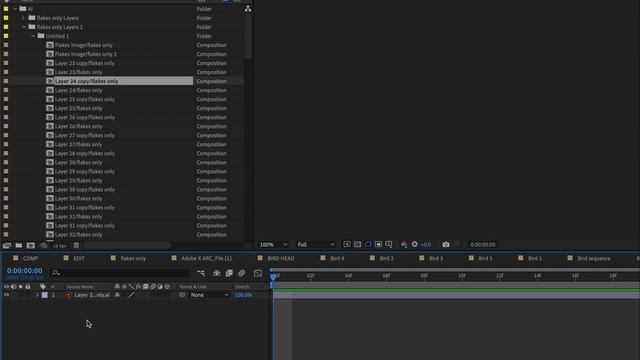This screenshot has height=360, width=640.
Task: Create a new folder in Project panel
Action: (x=19, y=245)
